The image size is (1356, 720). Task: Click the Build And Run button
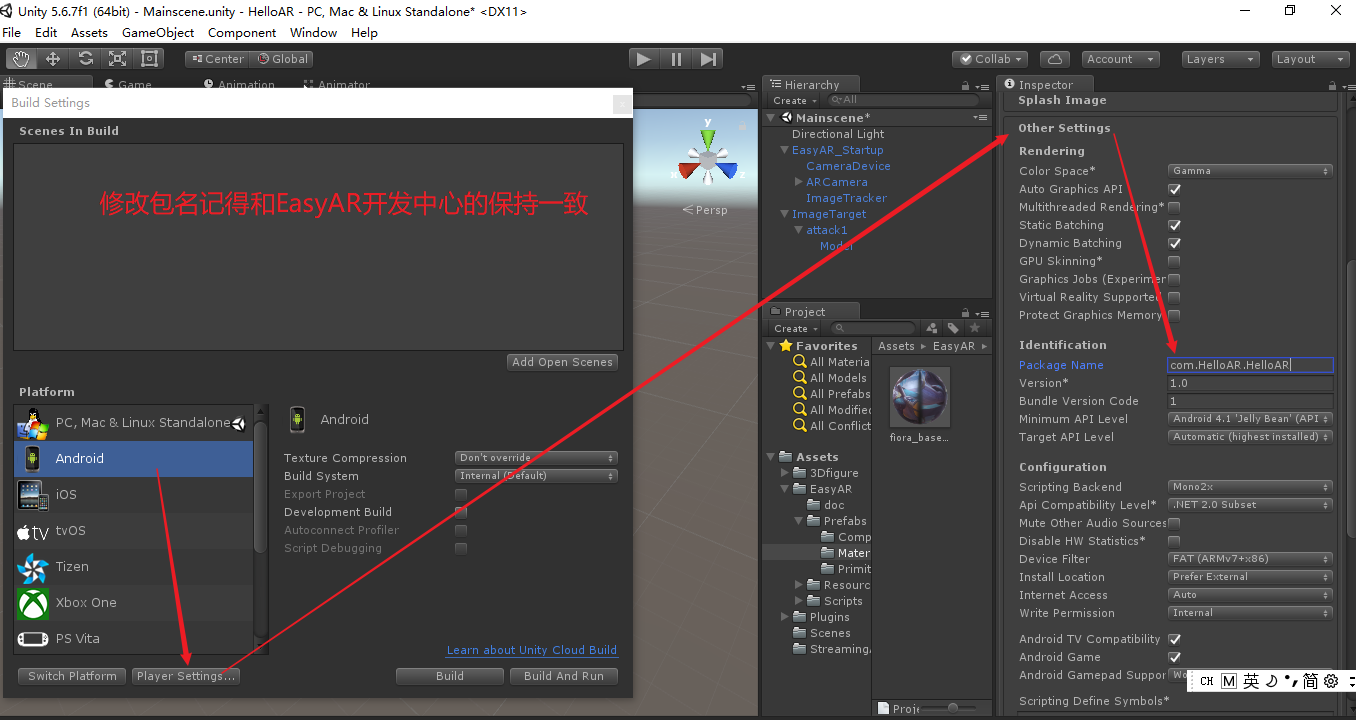pos(564,676)
